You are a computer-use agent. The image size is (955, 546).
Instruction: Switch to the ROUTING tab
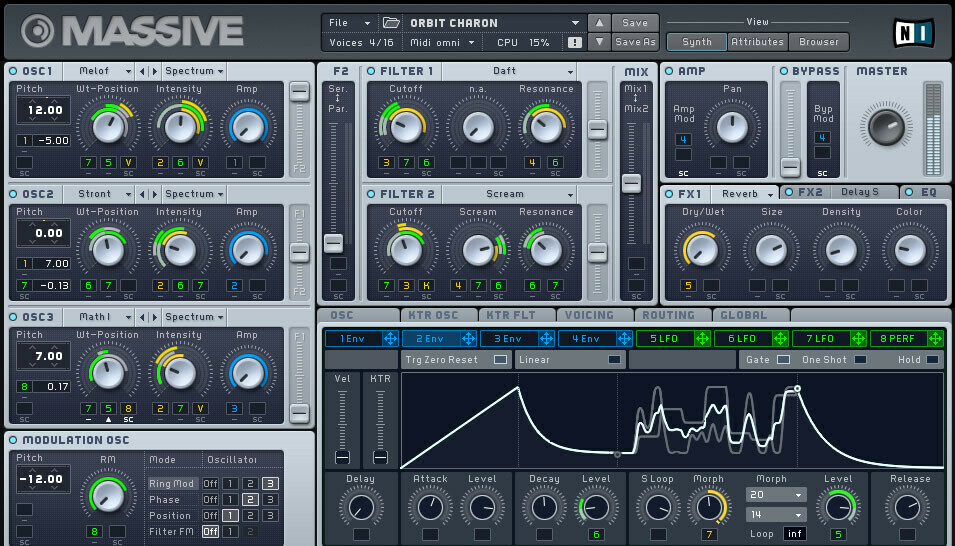(x=672, y=316)
